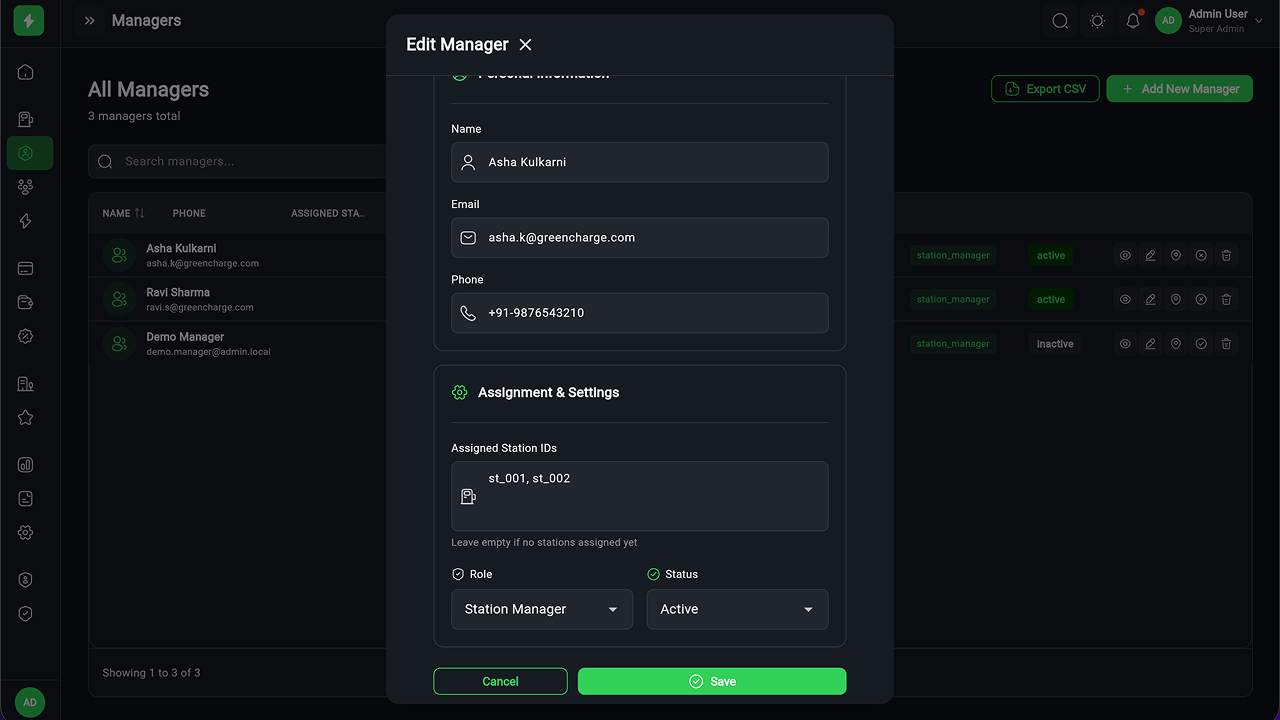Screen dimensions: 1280x720
Task: Click the notifications bell icon
Action: (x=1133, y=21)
